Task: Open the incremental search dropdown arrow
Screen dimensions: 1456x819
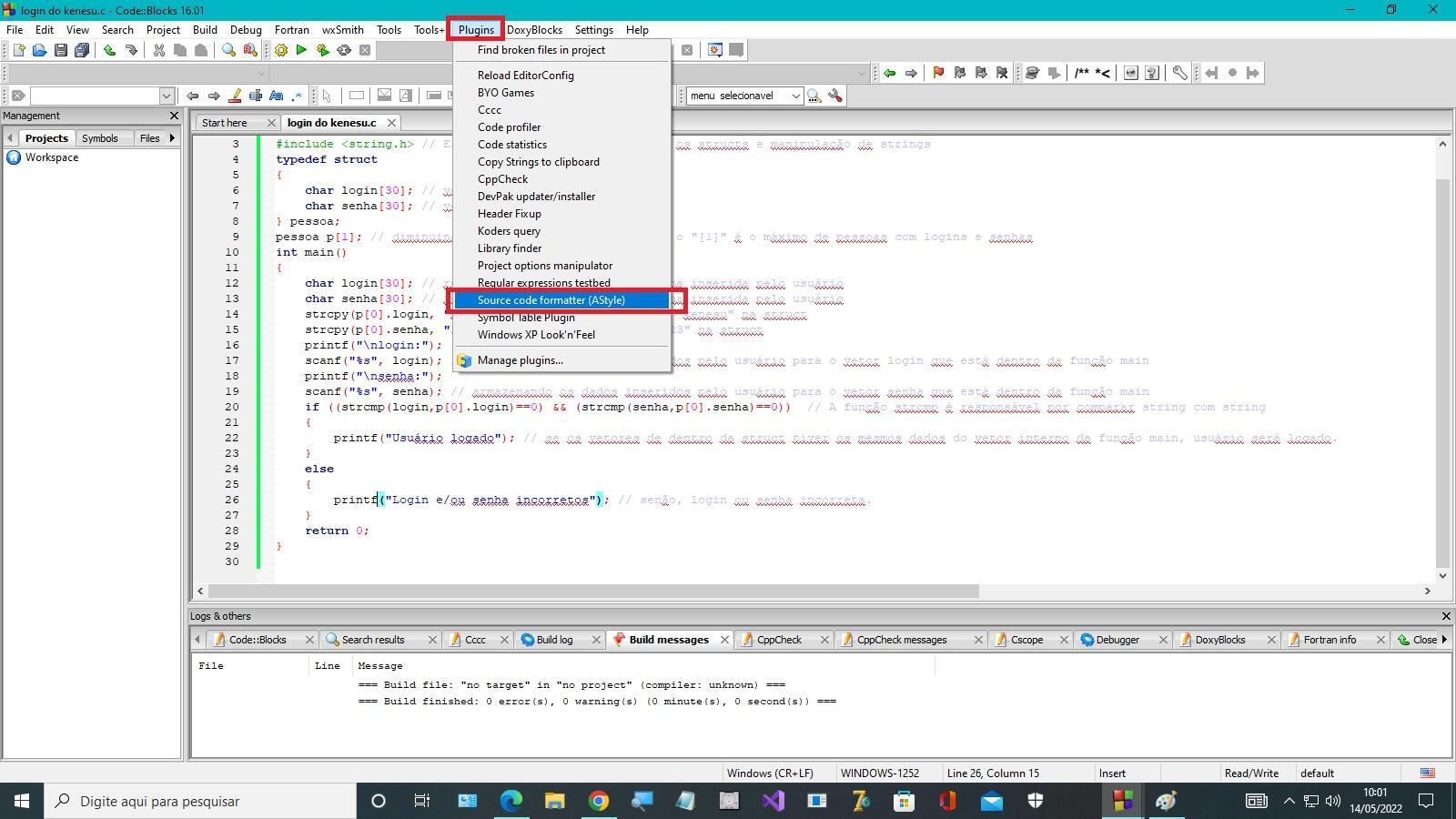Action: [167, 96]
